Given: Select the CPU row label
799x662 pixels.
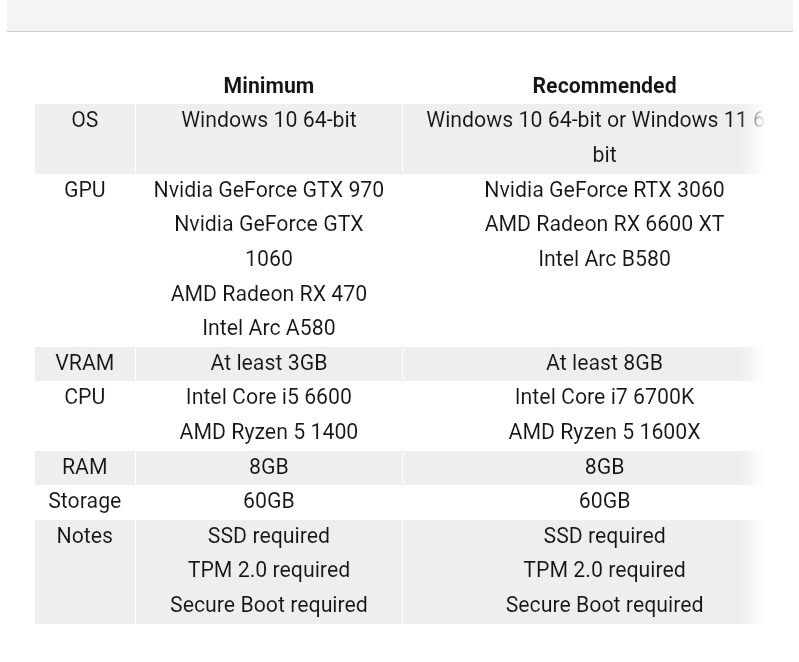Looking at the screenshot, I should pyautogui.click(x=85, y=397).
